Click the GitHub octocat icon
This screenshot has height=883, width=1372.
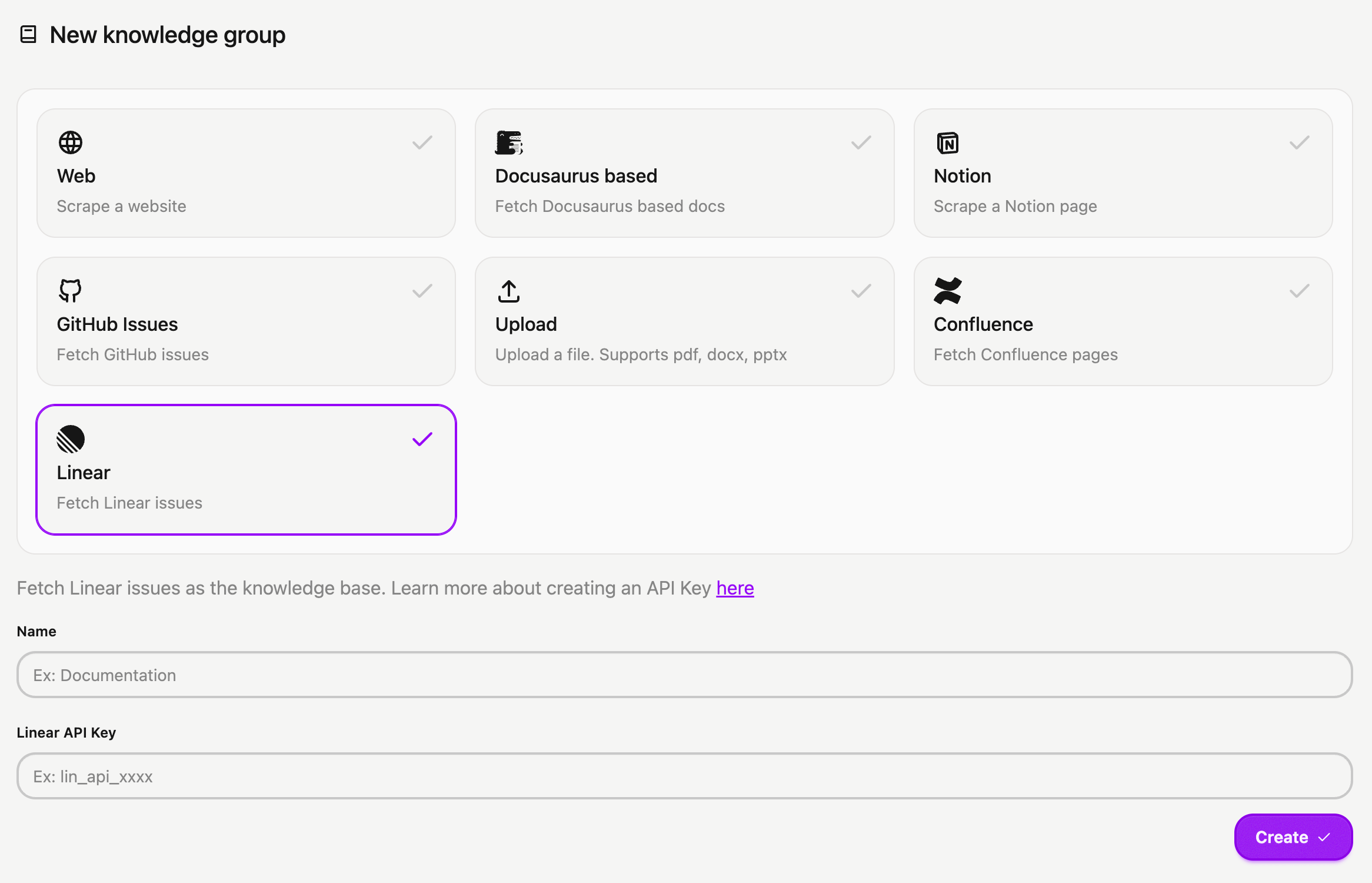point(71,291)
